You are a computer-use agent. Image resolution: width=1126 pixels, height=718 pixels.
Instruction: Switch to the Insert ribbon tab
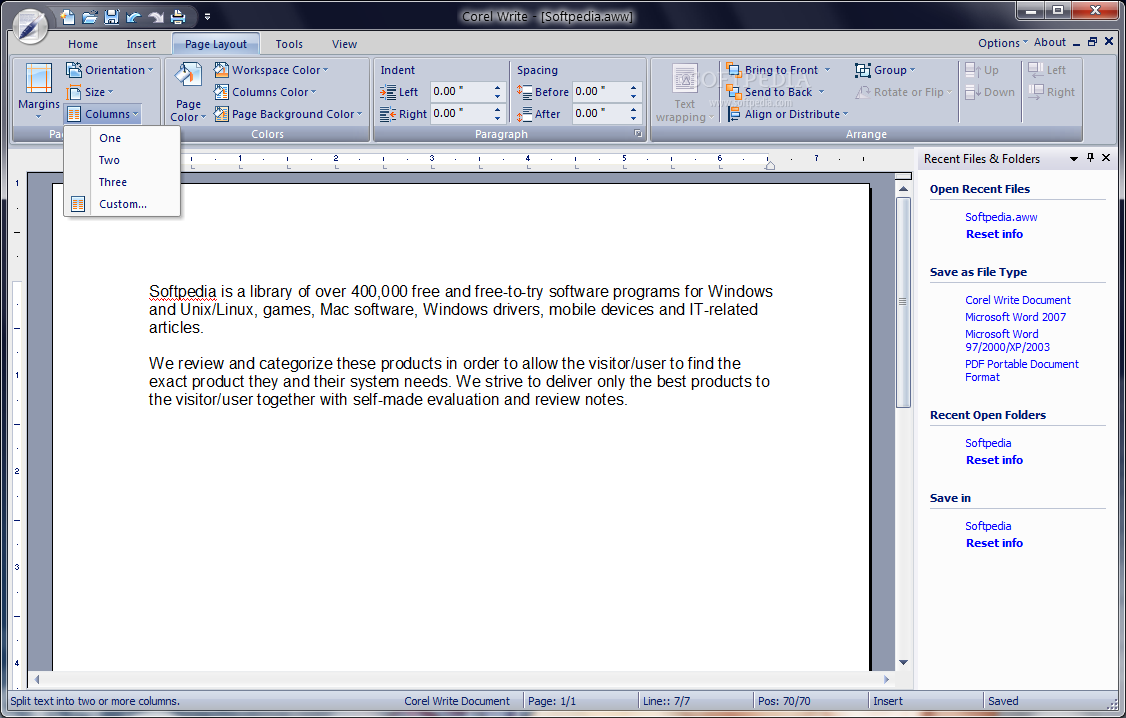pos(141,44)
